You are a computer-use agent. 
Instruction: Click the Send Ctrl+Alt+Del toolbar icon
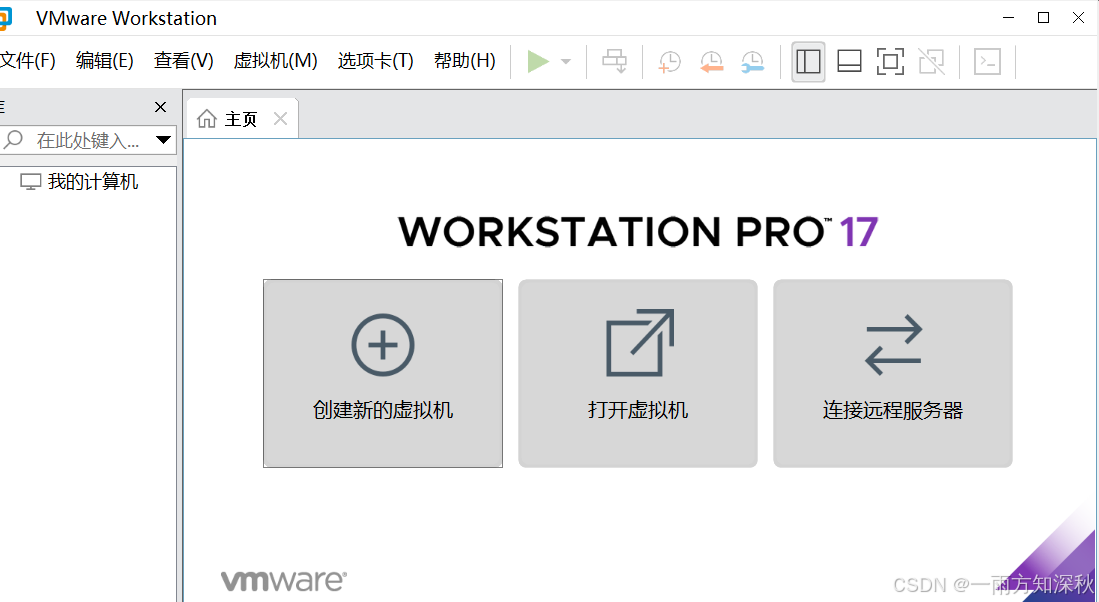[x=615, y=62]
